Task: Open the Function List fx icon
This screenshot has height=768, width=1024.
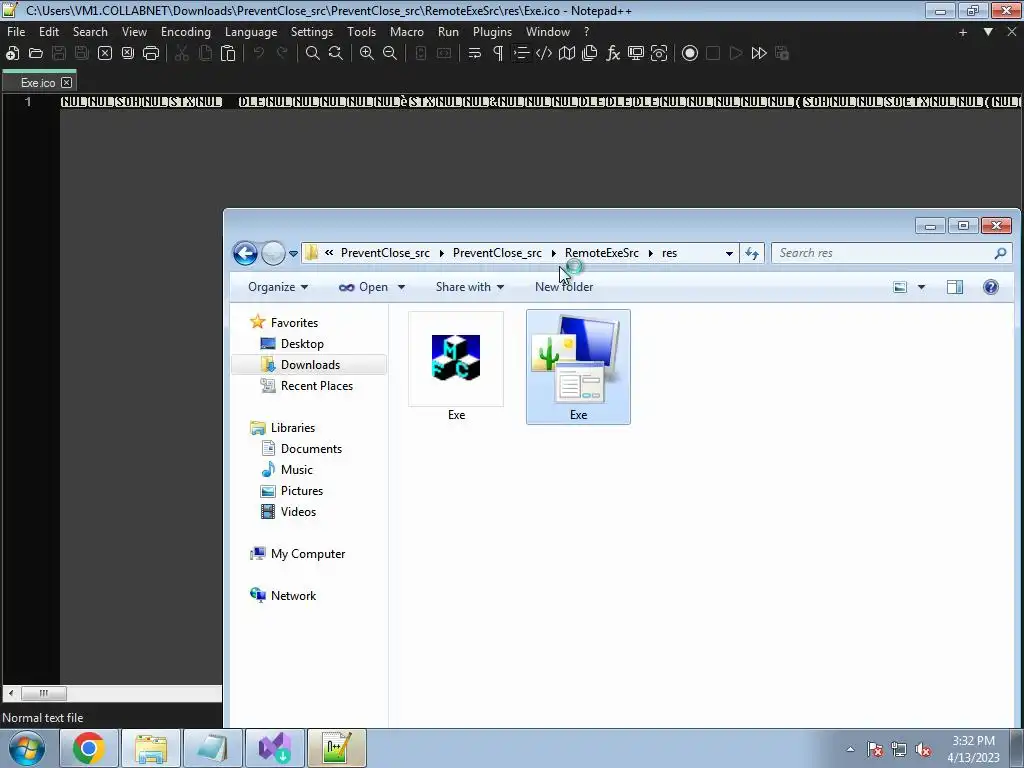Action: 613,54
